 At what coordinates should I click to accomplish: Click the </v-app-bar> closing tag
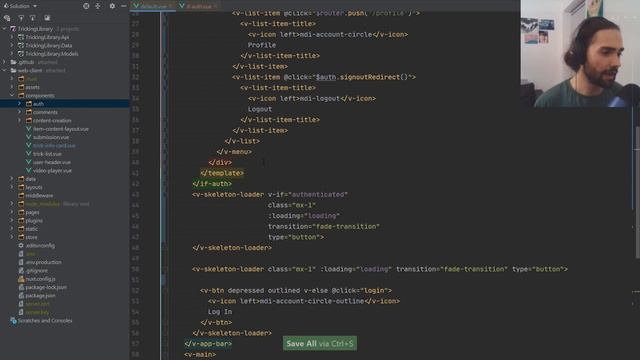point(208,344)
